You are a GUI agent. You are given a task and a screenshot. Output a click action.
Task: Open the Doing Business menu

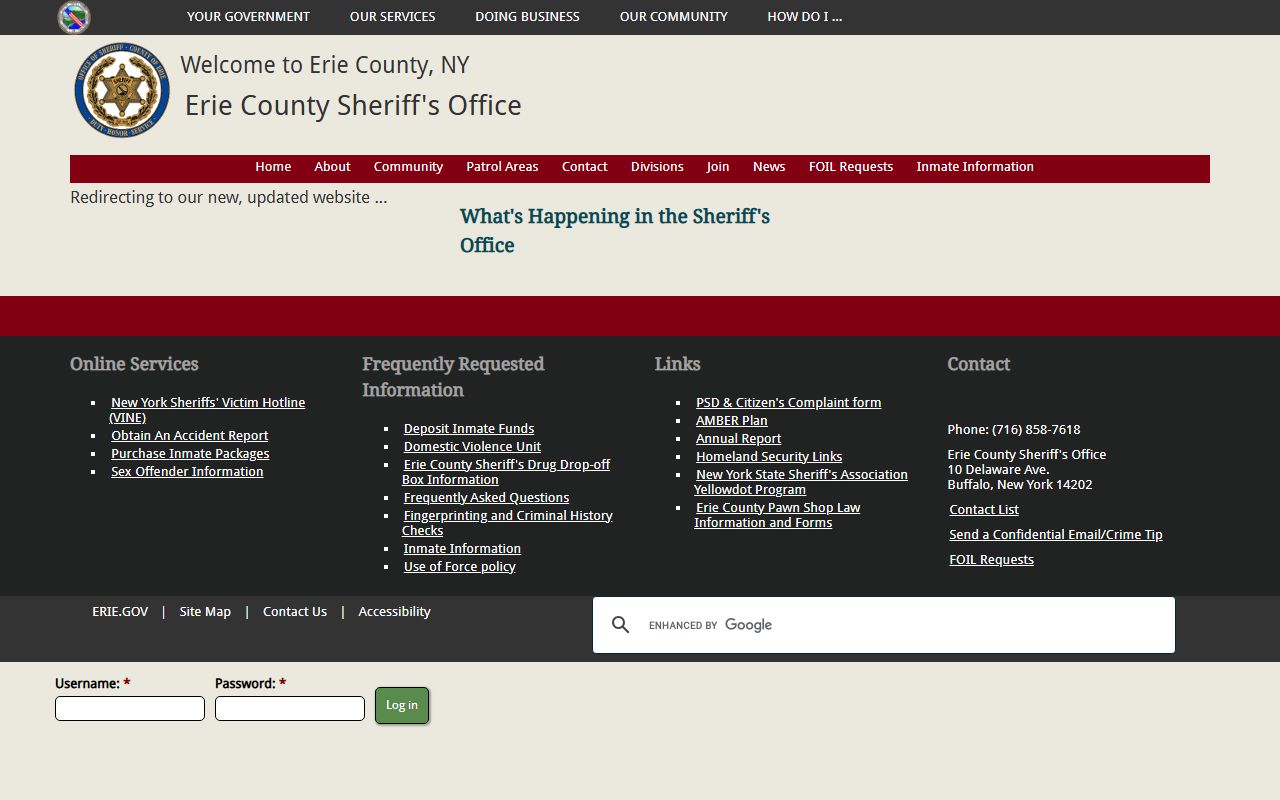pos(527,17)
